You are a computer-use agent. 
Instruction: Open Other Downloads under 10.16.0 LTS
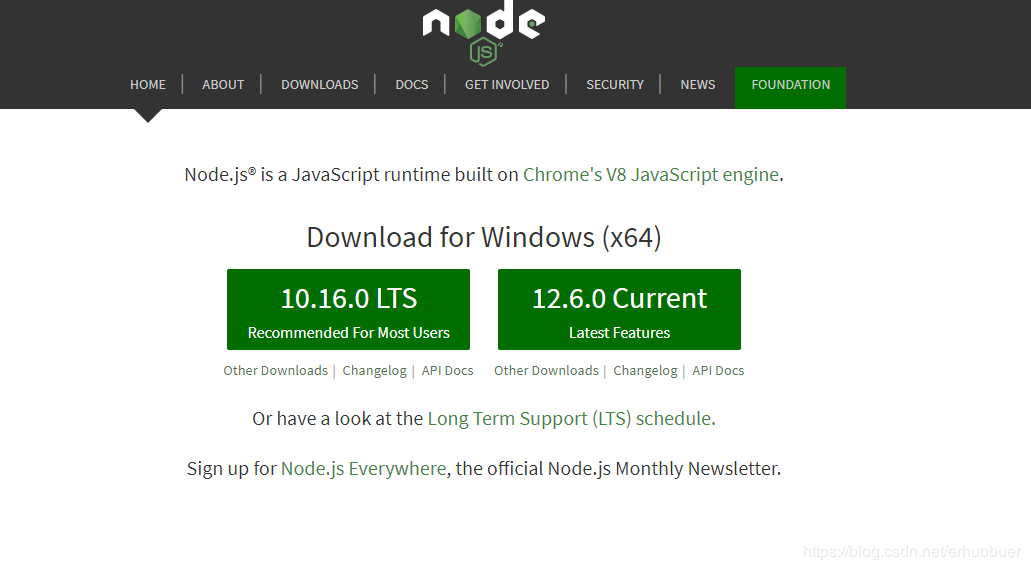[276, 370]
